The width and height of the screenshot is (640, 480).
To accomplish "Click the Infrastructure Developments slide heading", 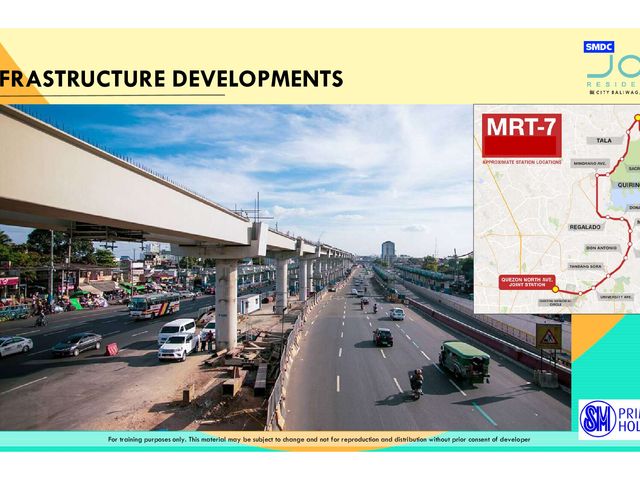I will pos(171,78).
